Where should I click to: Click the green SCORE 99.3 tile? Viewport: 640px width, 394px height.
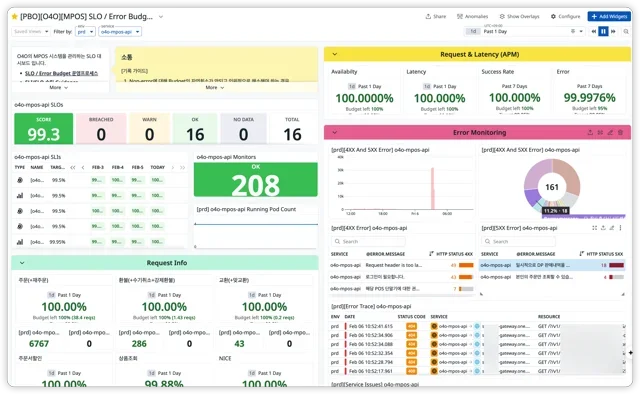[44, 129]
